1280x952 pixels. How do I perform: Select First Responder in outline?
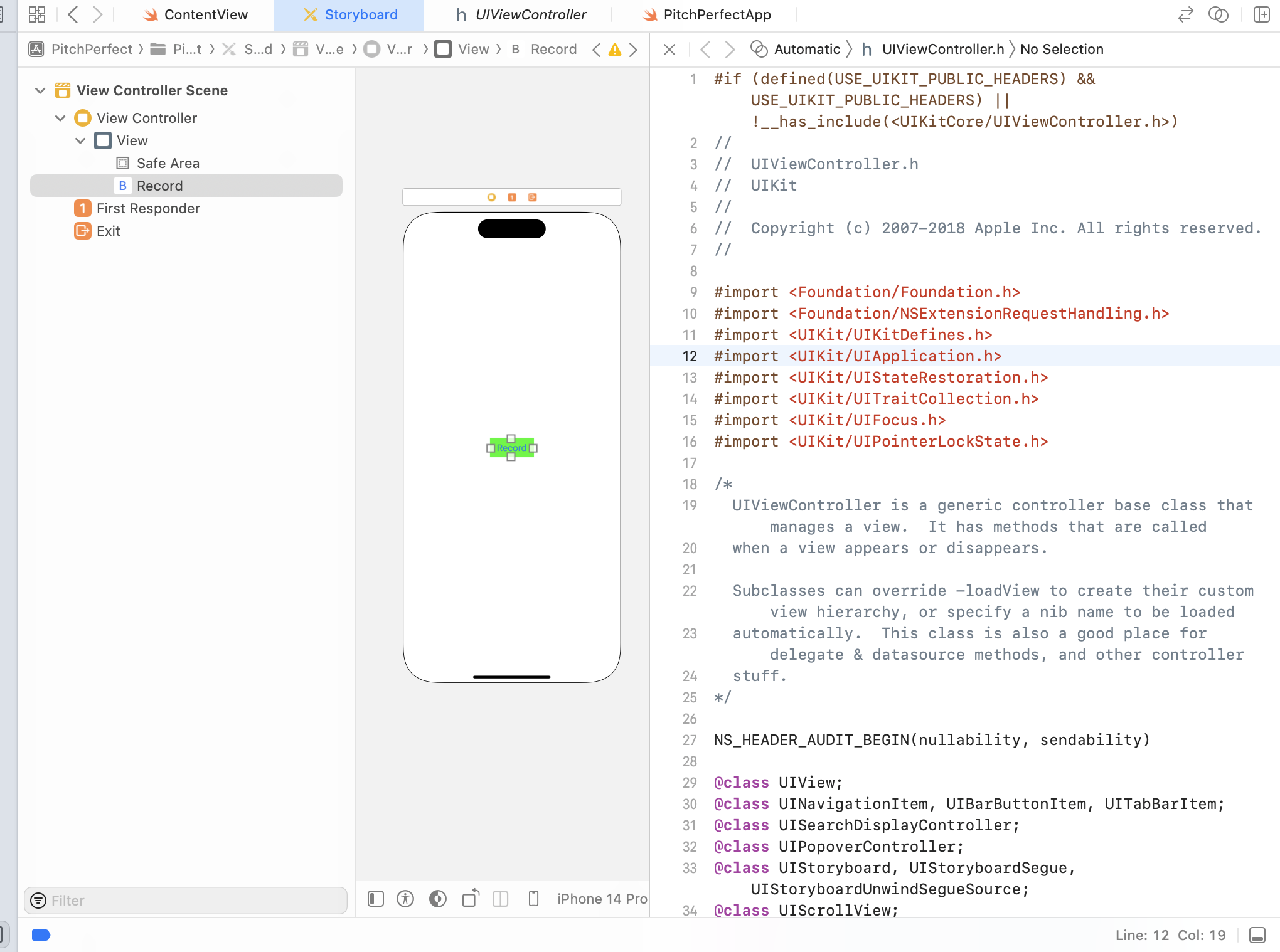(x=148, y=208)
